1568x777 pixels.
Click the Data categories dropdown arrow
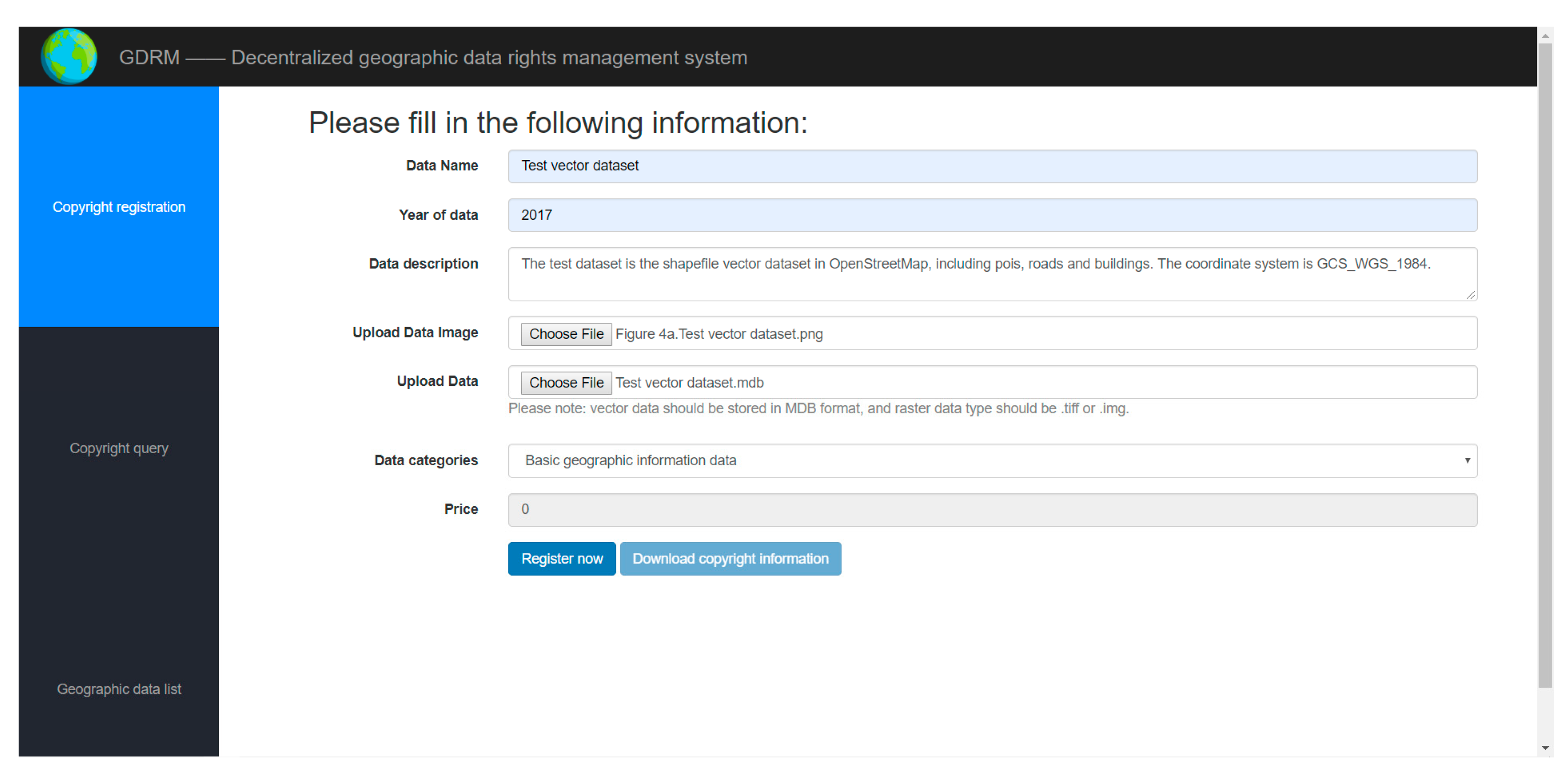pos(1467,460)
